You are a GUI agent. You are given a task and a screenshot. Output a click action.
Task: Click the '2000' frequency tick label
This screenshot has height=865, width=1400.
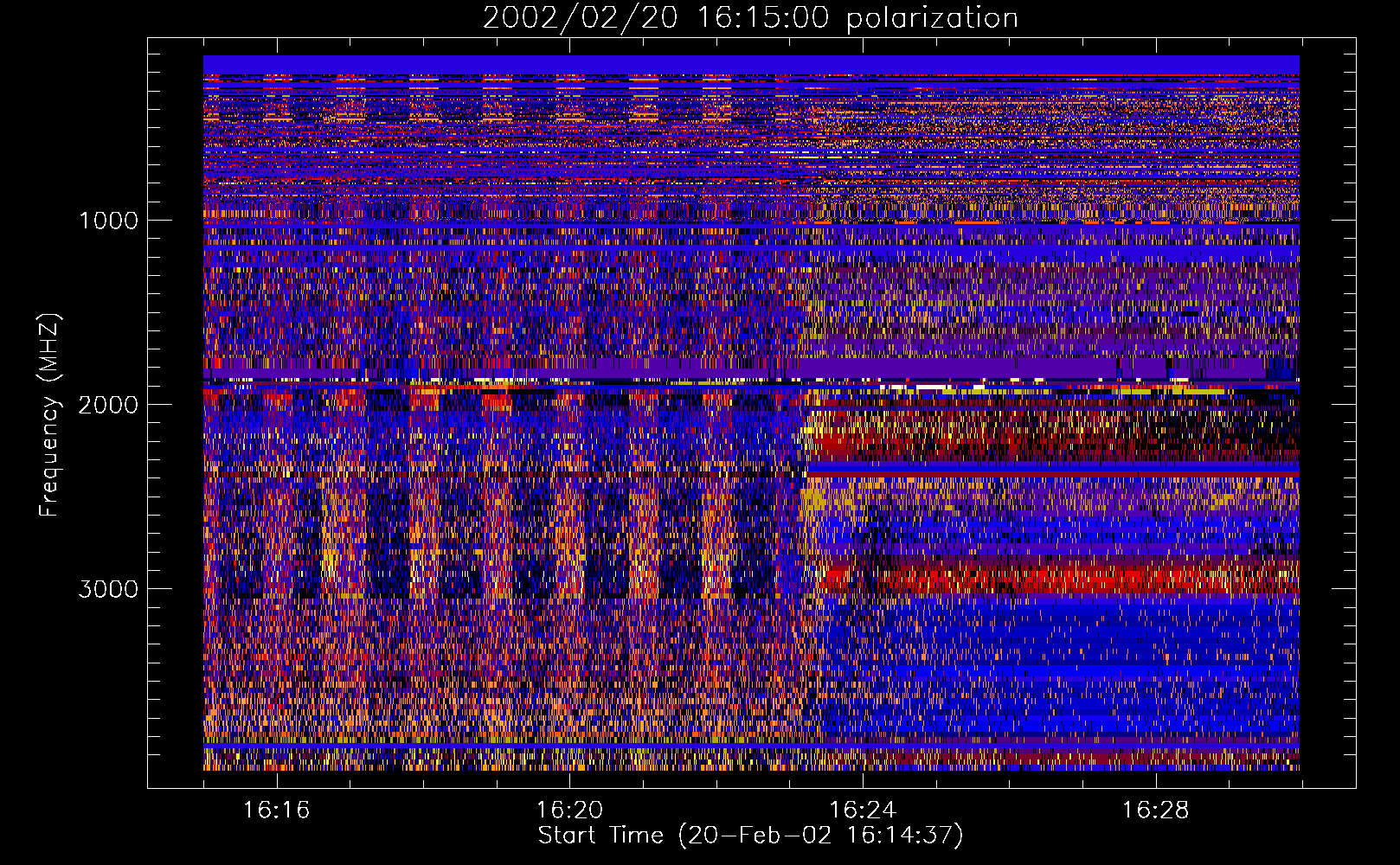pos(108,405)
